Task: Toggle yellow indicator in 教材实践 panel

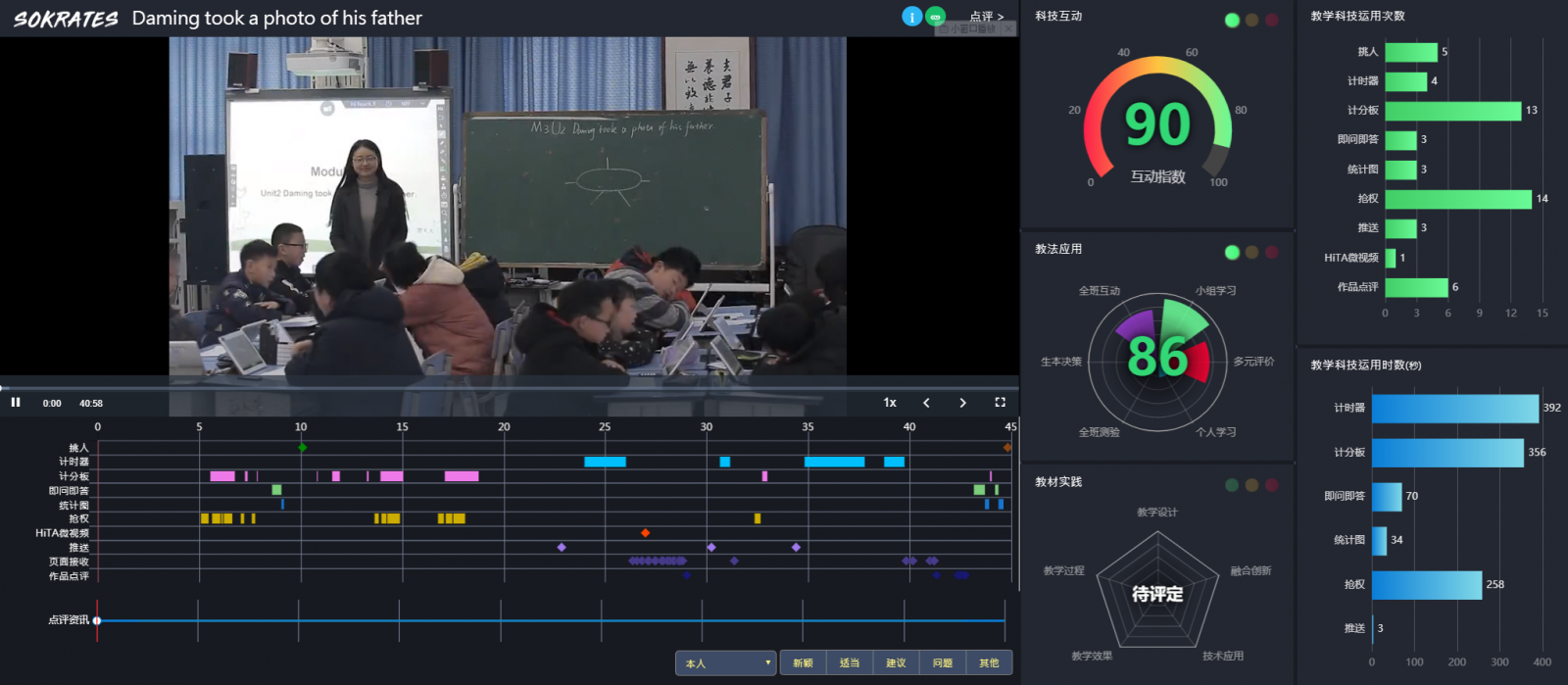Action: pyautogui.click(x=1251, y=485)
